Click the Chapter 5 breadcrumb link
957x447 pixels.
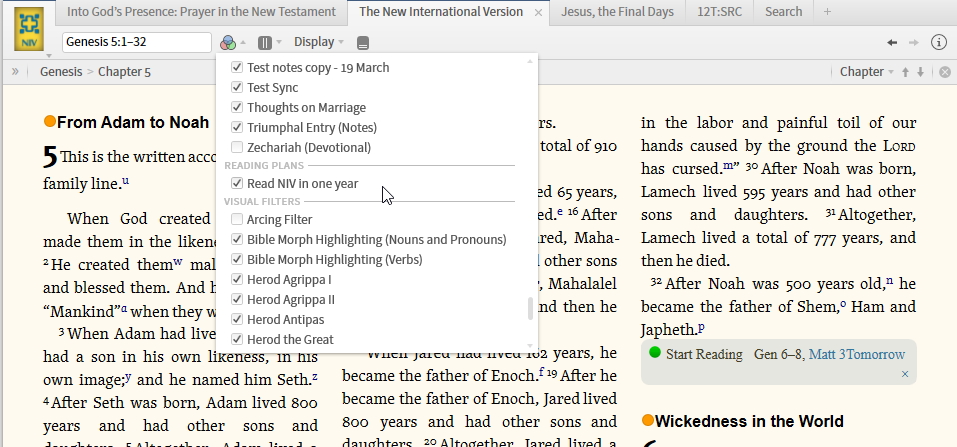[x=125, y=72]
